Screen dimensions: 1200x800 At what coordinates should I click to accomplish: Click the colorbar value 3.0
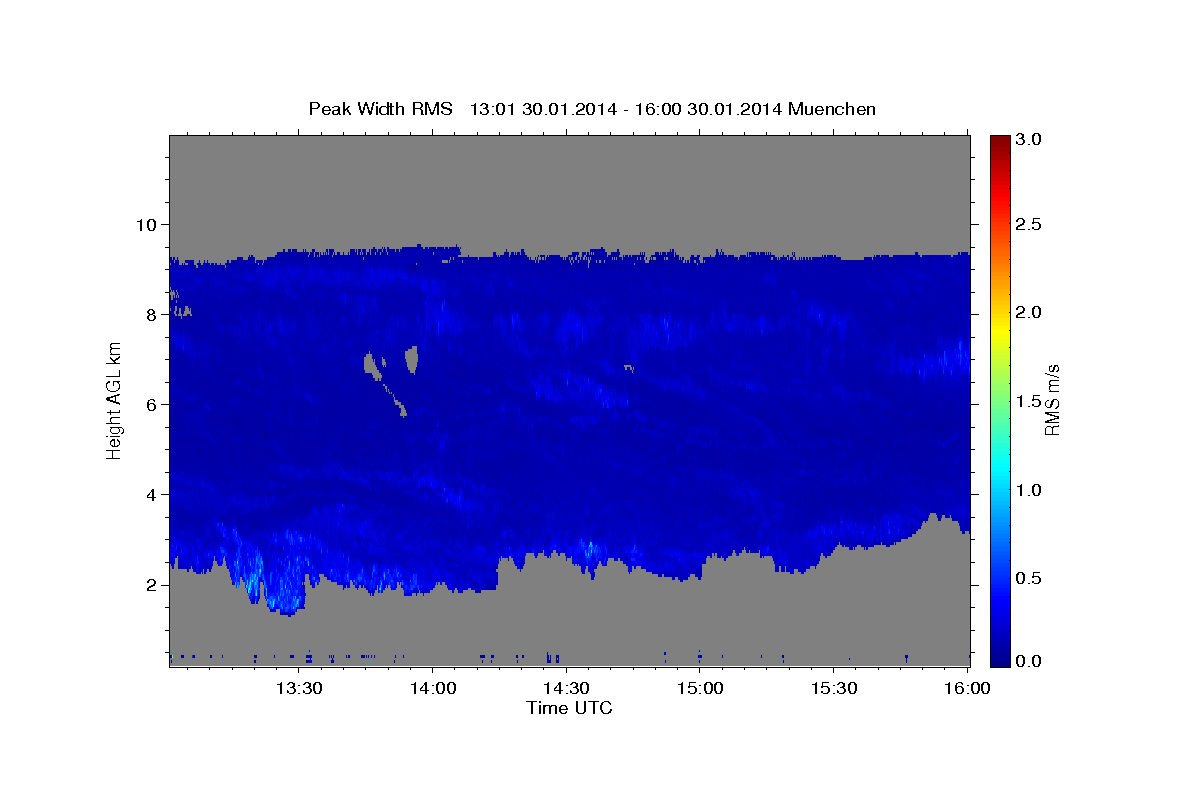(1030, 139)
